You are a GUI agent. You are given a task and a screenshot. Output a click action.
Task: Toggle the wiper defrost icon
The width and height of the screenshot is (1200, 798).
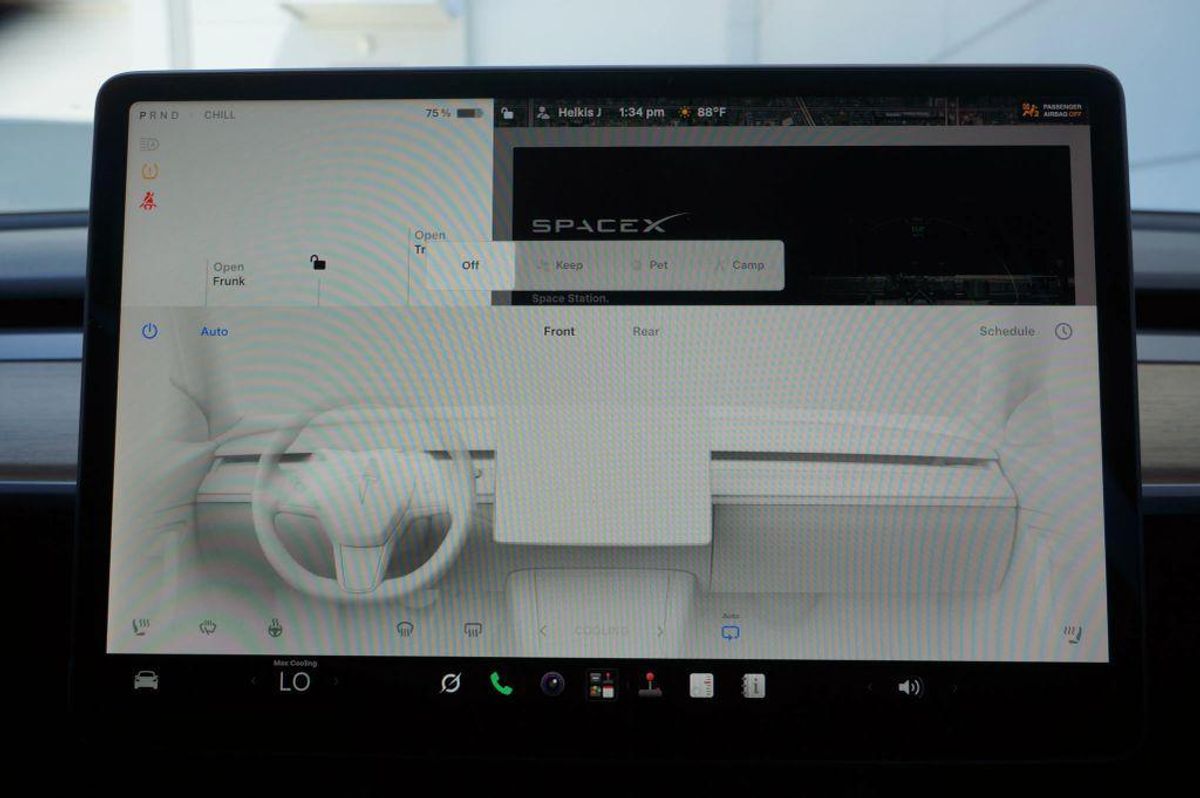(208, 628)
